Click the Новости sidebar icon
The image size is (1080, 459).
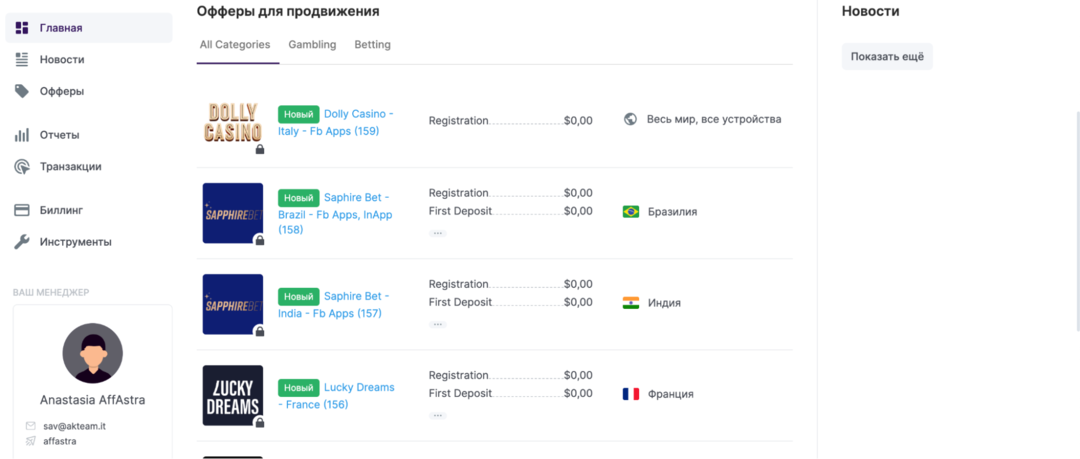[x=22, y=60]
